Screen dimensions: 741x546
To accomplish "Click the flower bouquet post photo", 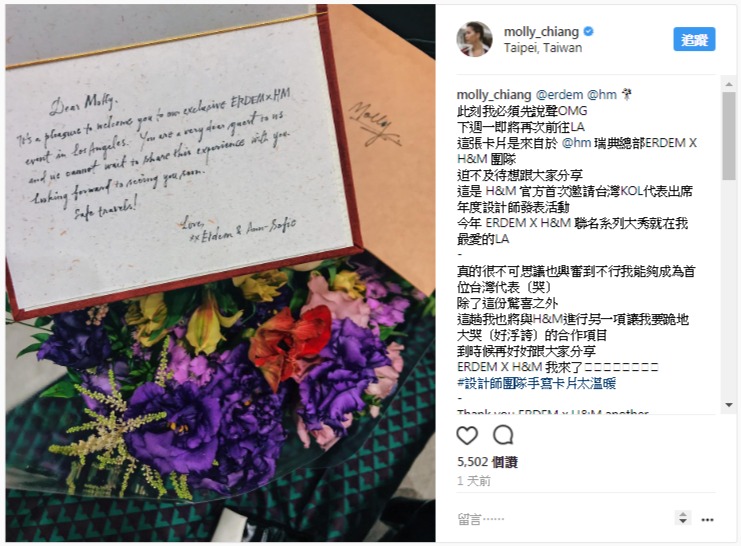I will coord(220,273).
